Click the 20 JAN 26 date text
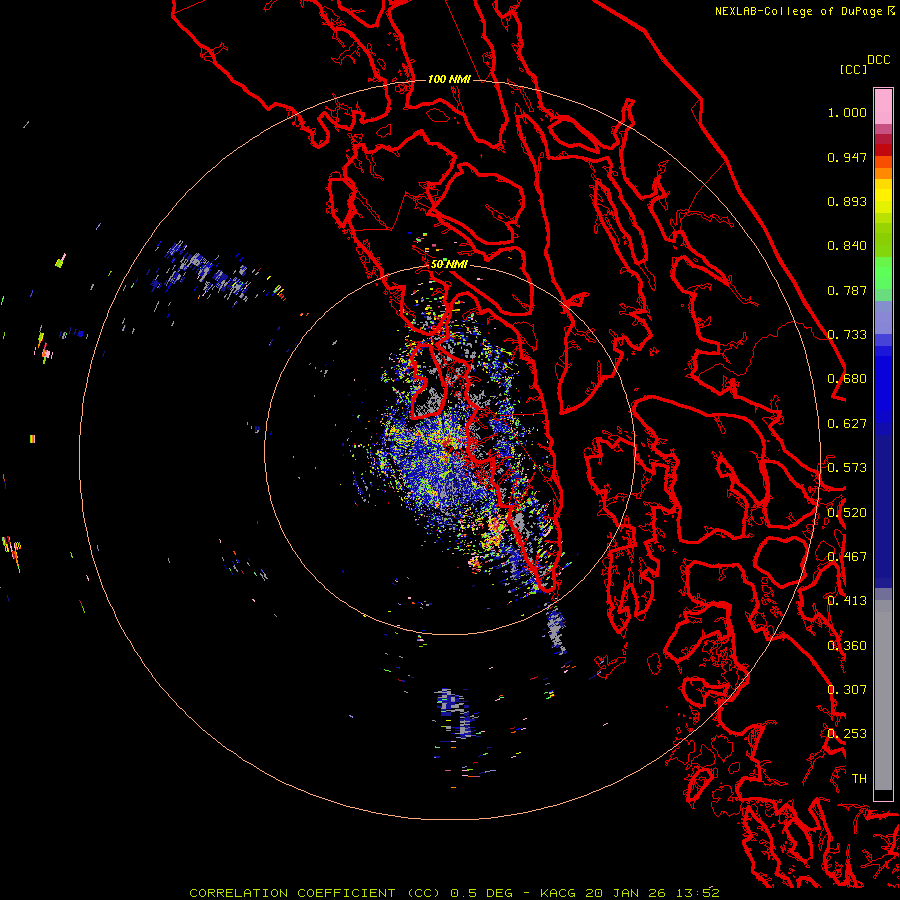Image resolution: width=900 pixels, height=900 pixels. click(x=625, y=893)
